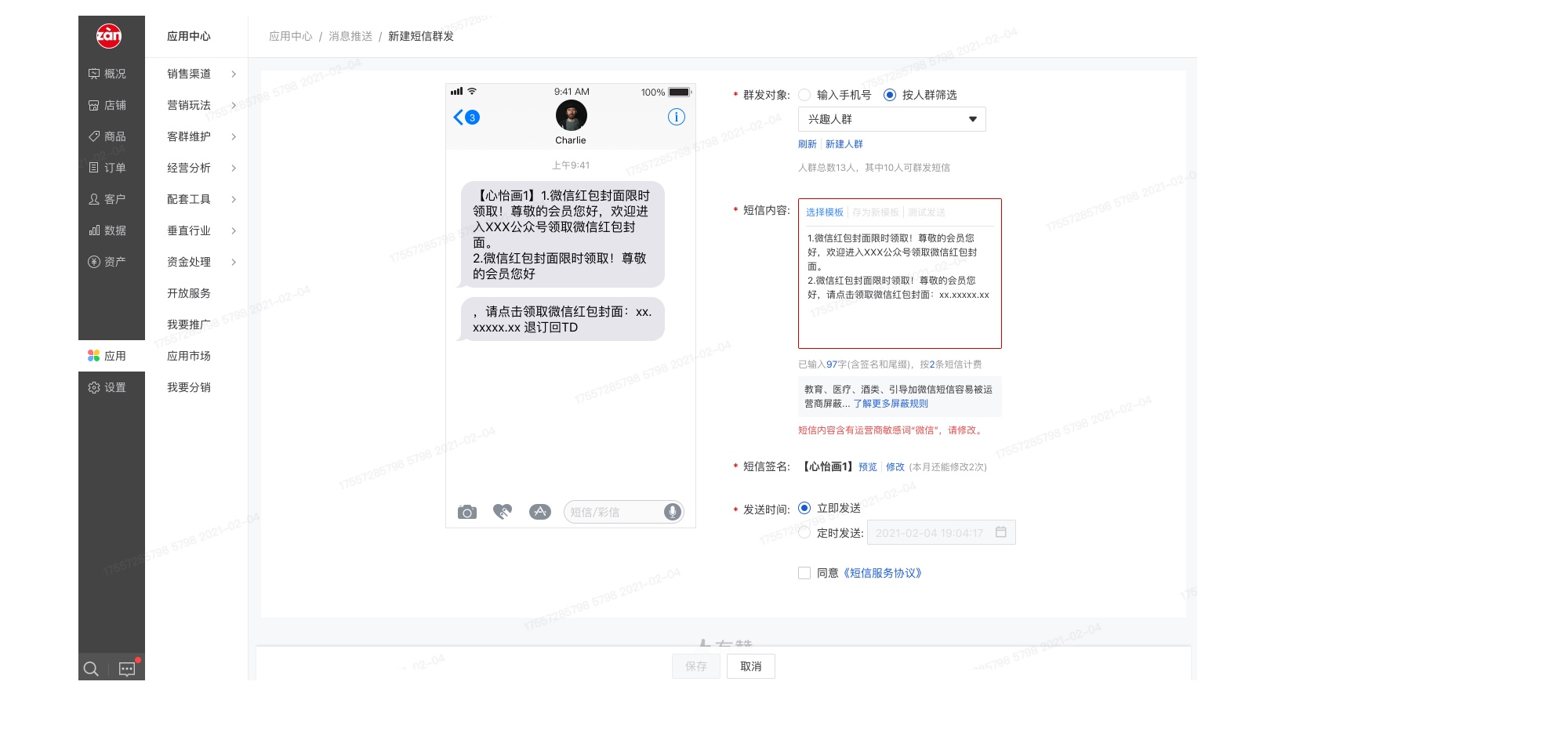Click the 新建人群 link

pos(844,144)
